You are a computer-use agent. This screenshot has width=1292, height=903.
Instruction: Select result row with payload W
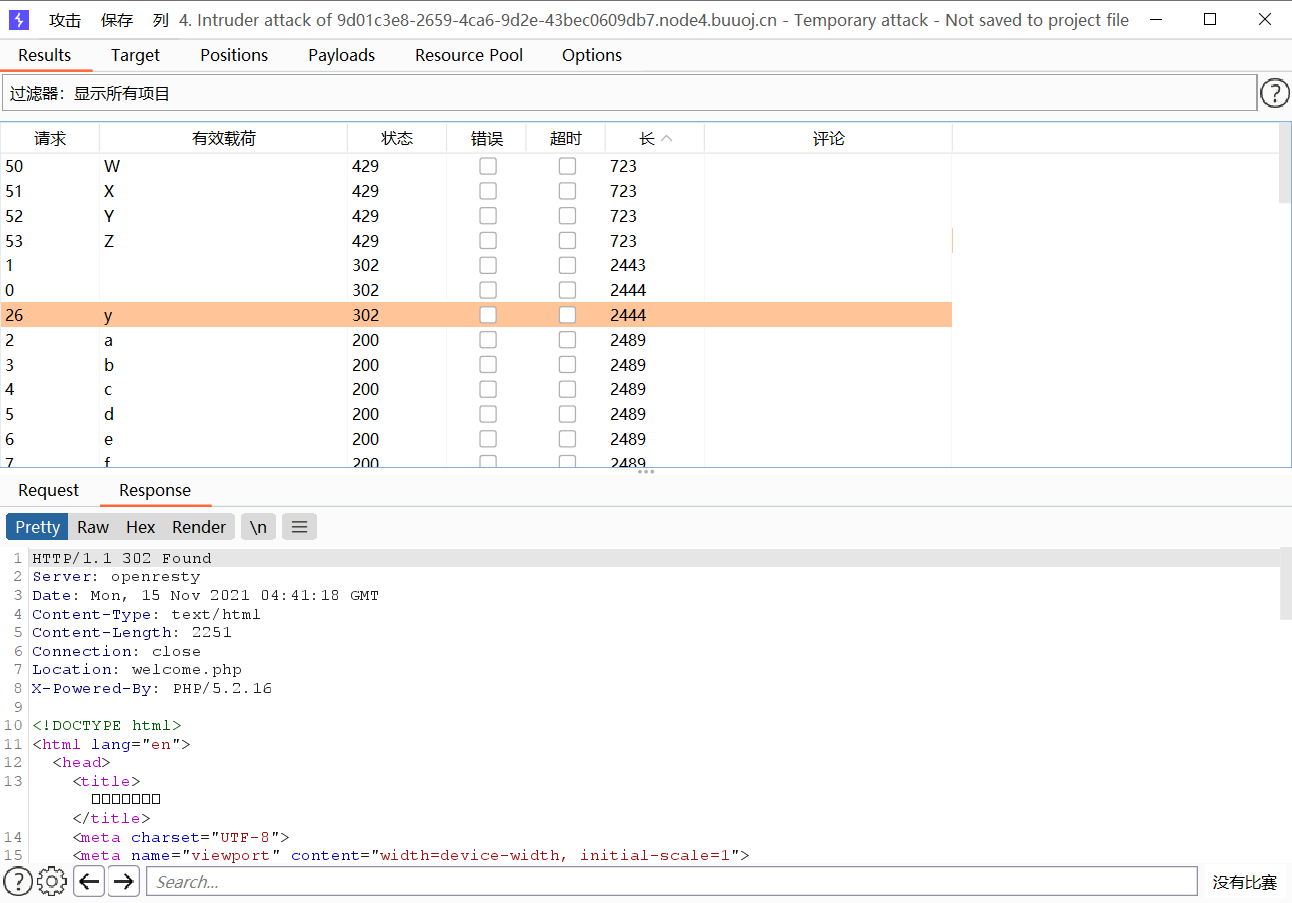pos(476,166)
